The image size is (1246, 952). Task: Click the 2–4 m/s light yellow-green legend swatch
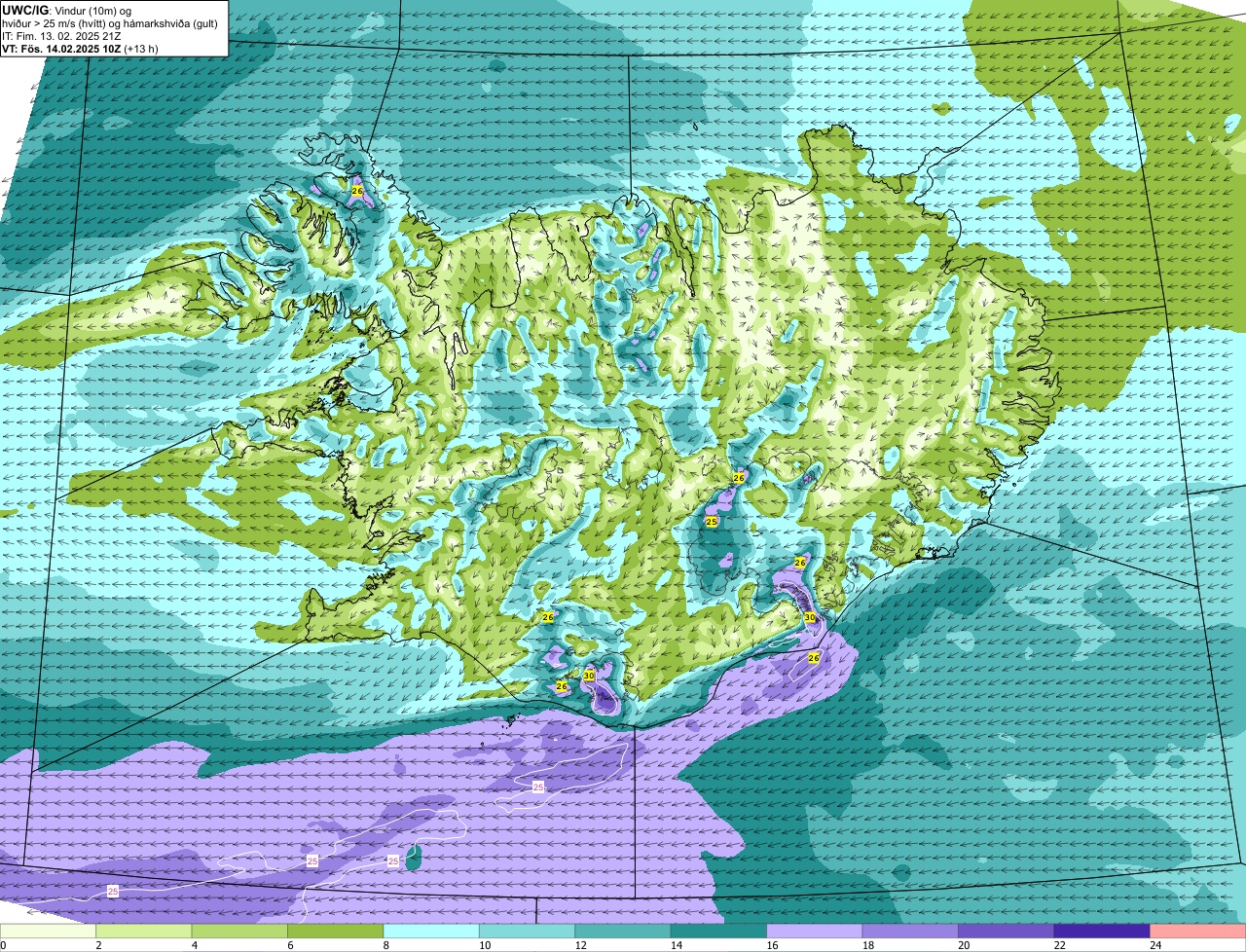[144, 931]
